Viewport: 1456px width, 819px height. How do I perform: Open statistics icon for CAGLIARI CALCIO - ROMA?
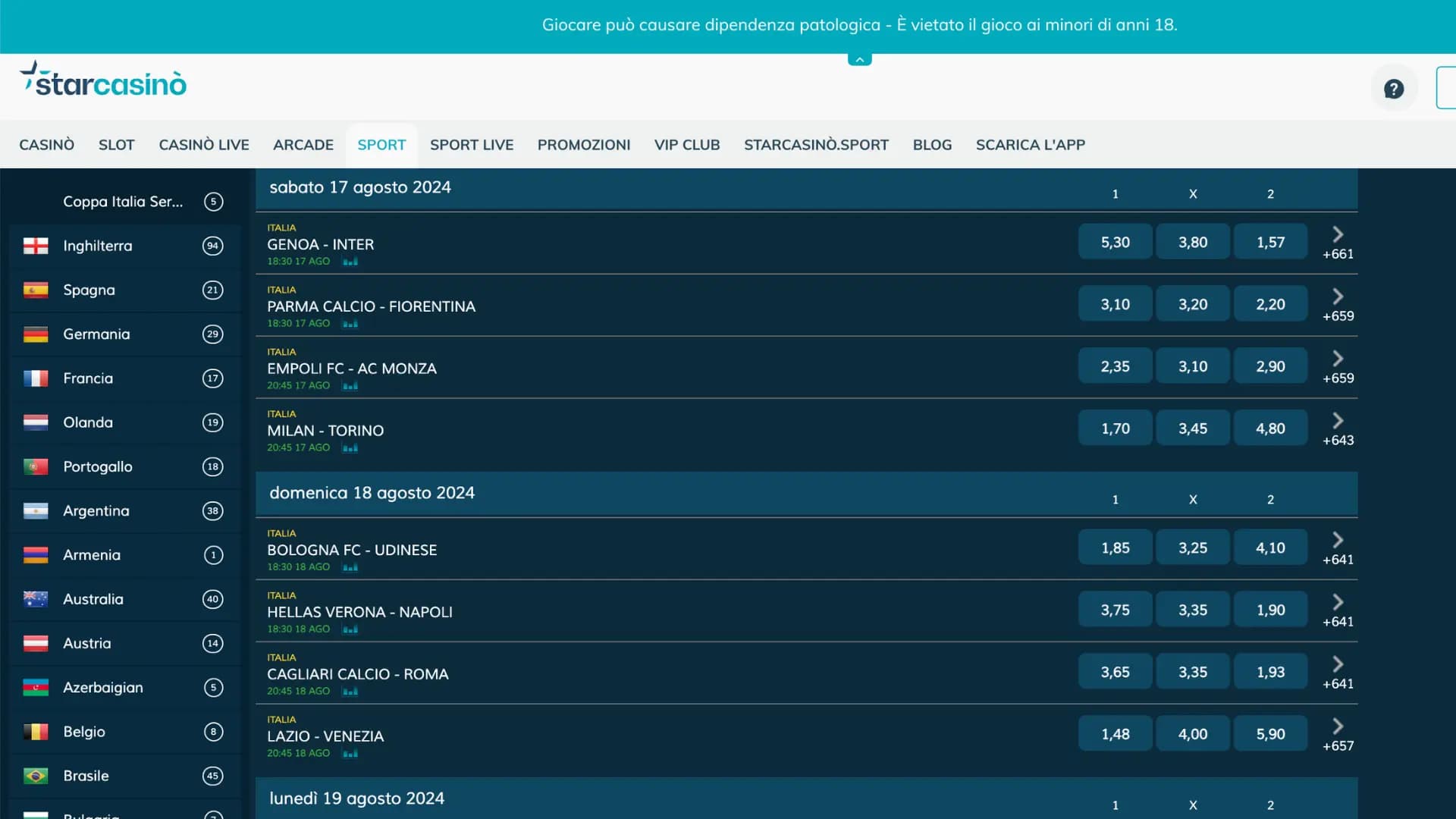pos(350,691)
